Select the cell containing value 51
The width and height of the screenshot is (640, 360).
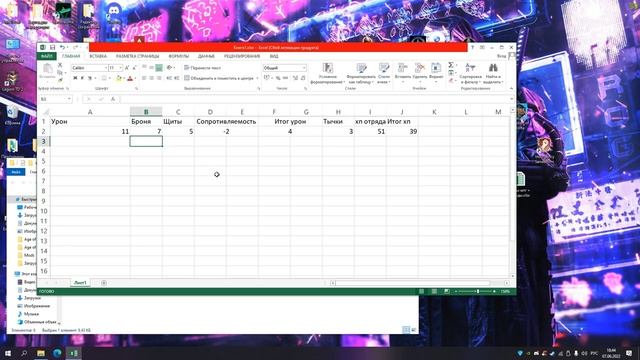click(x=370, y=131)
